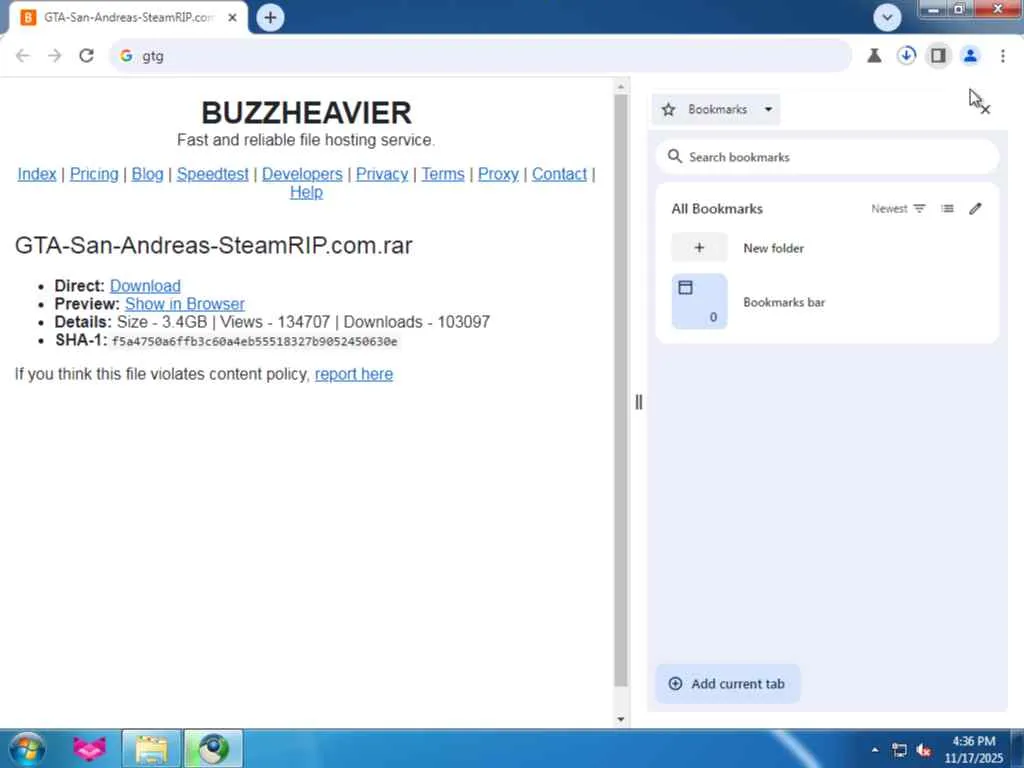Image resolution: width=1024 pixels, height=768 pixels.
Task: Click the GTA-San-Andreas-SteamRIP.com.rar filename heading
Action: click(214, 246)
